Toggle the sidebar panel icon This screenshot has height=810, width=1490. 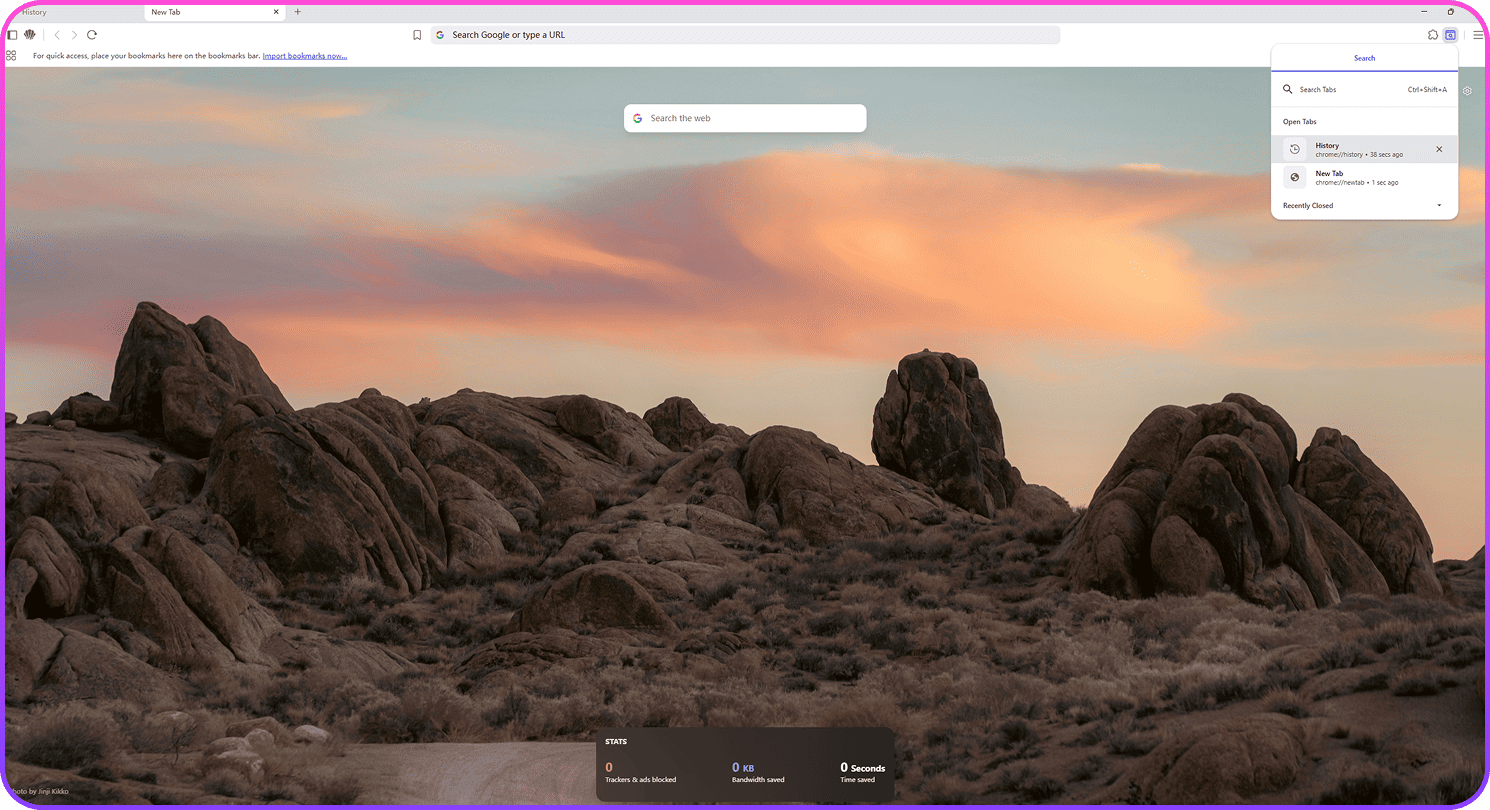pyautogui.click(x=12, y=35)
